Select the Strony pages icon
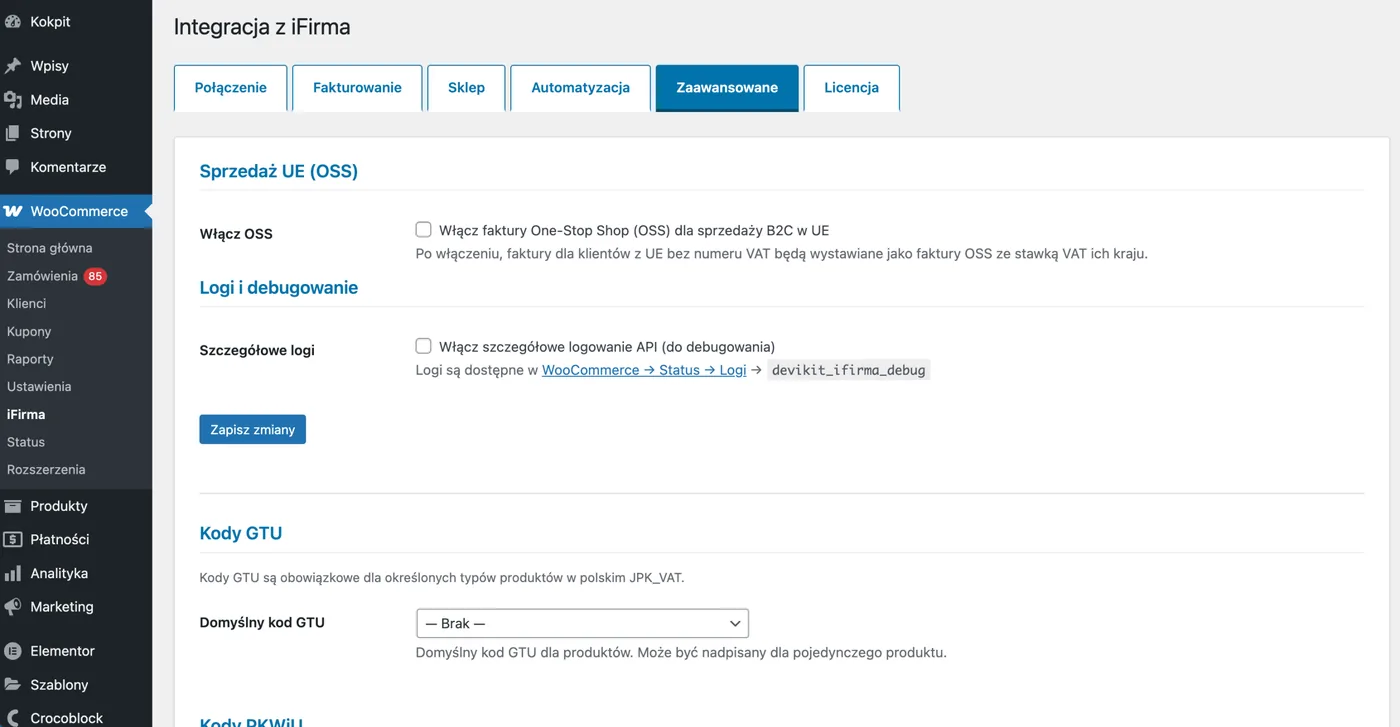1400x727 pixels. coord(13,133)
